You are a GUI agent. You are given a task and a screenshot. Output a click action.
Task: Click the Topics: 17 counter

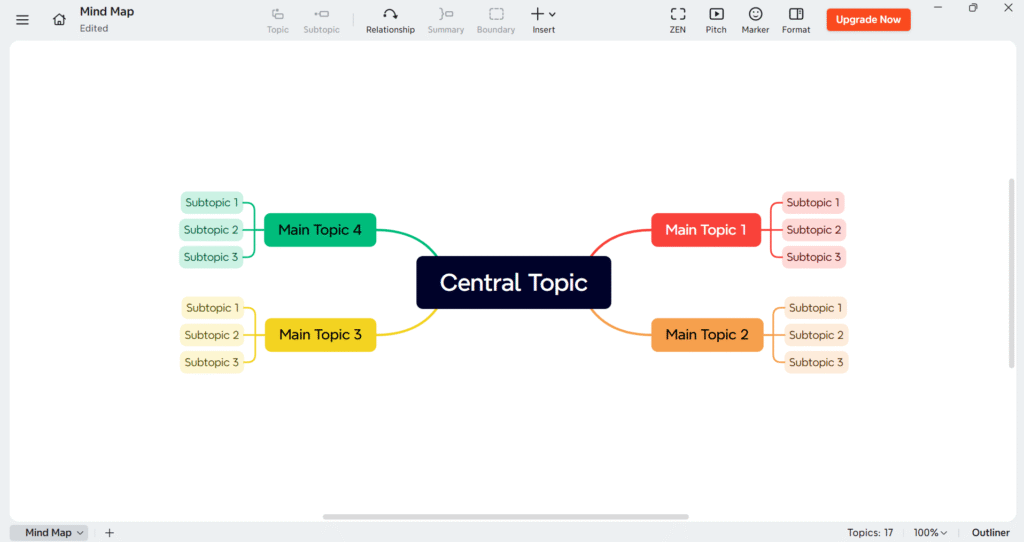click(870, 533)
